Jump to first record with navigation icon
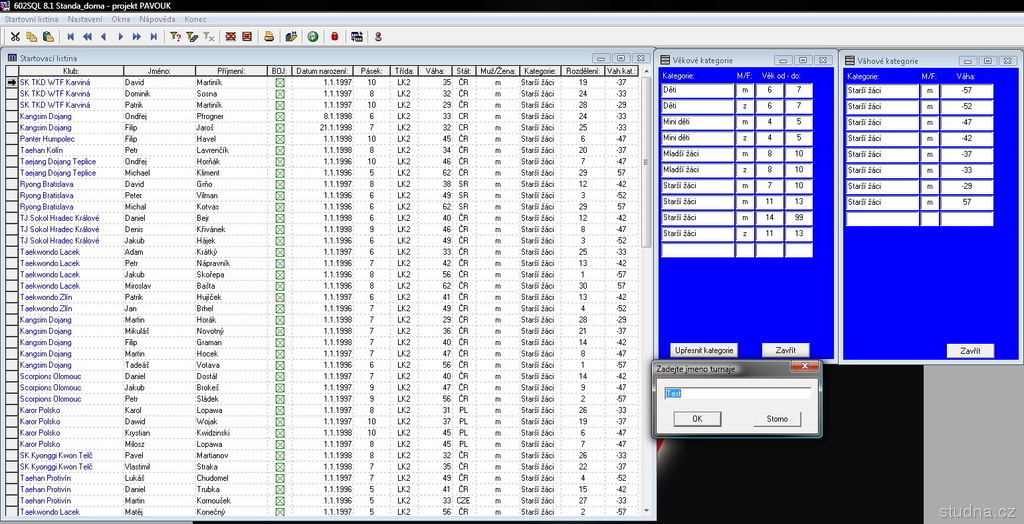This screenshot has width=1024, height=524. pos(70,36)
